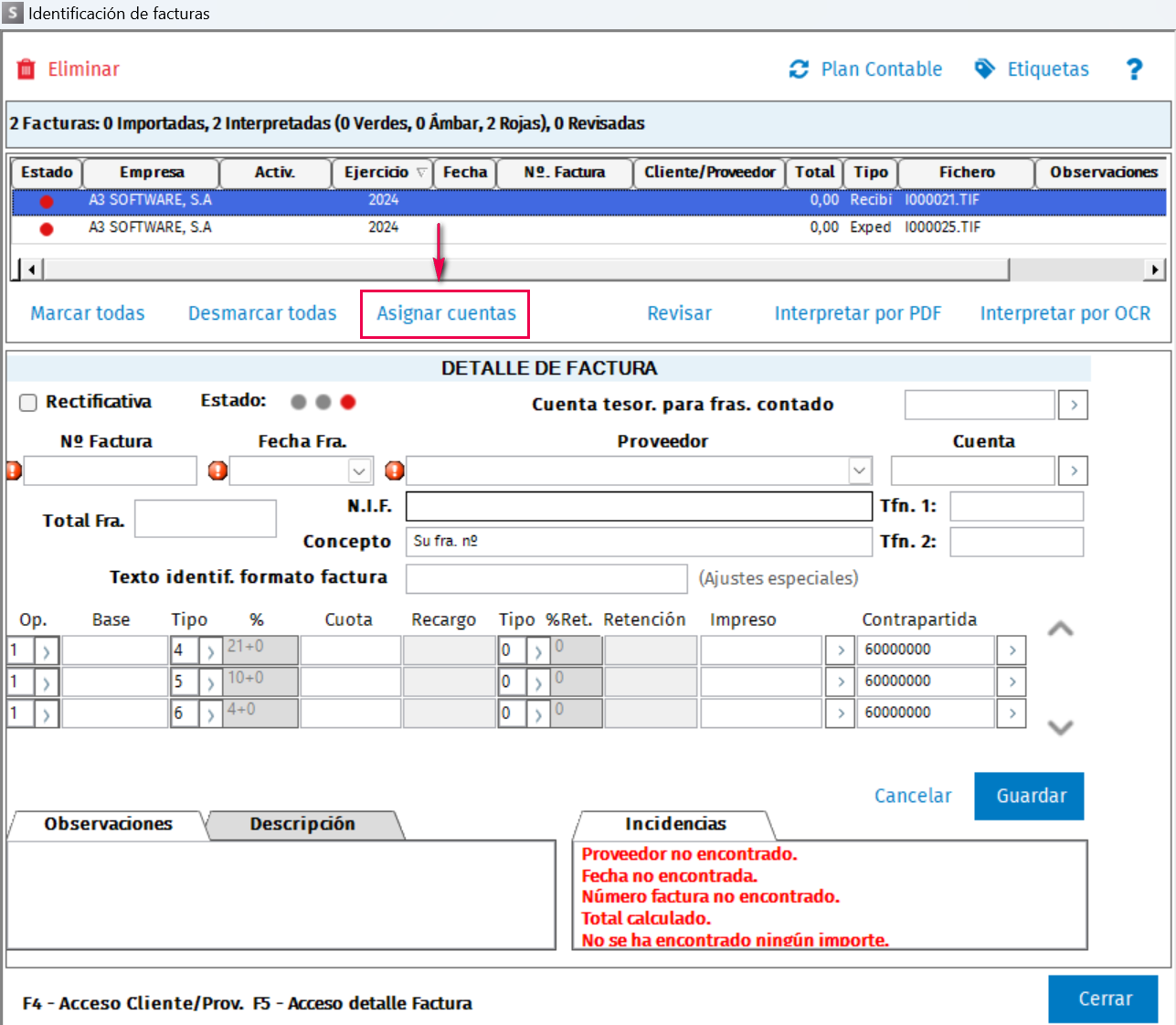Switch to the Descripción tab
The width and height of the screenshot is (1176, 1025).
302,824
